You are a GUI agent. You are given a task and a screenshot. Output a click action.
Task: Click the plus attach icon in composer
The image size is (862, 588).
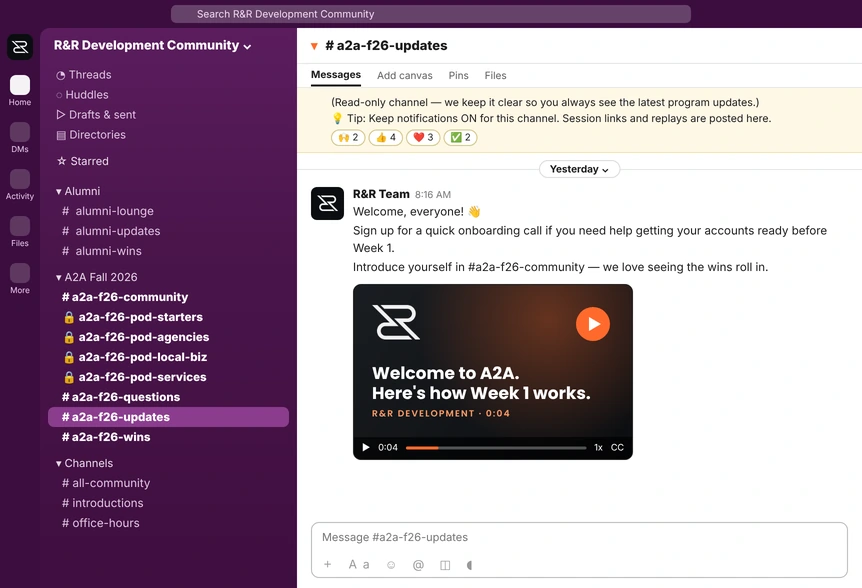click(328, 564)
